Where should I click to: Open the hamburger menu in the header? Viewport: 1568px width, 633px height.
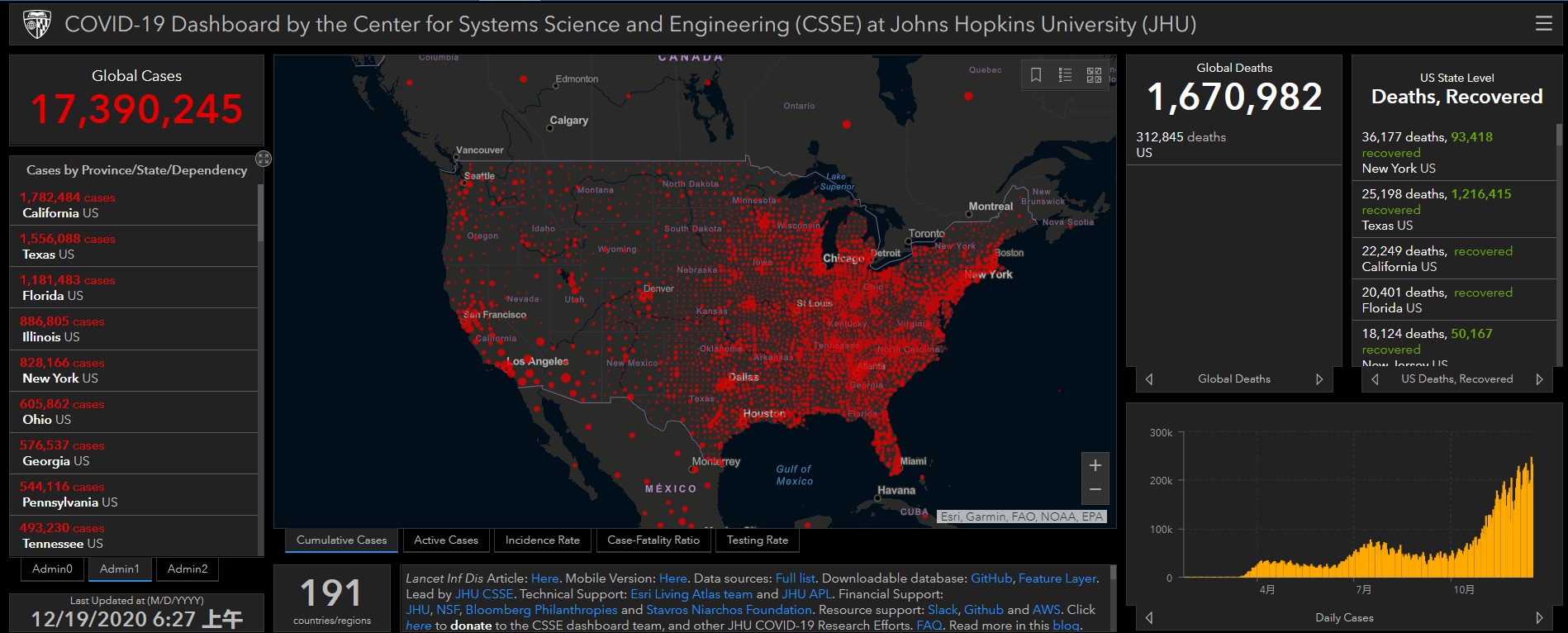point(1543,24)
